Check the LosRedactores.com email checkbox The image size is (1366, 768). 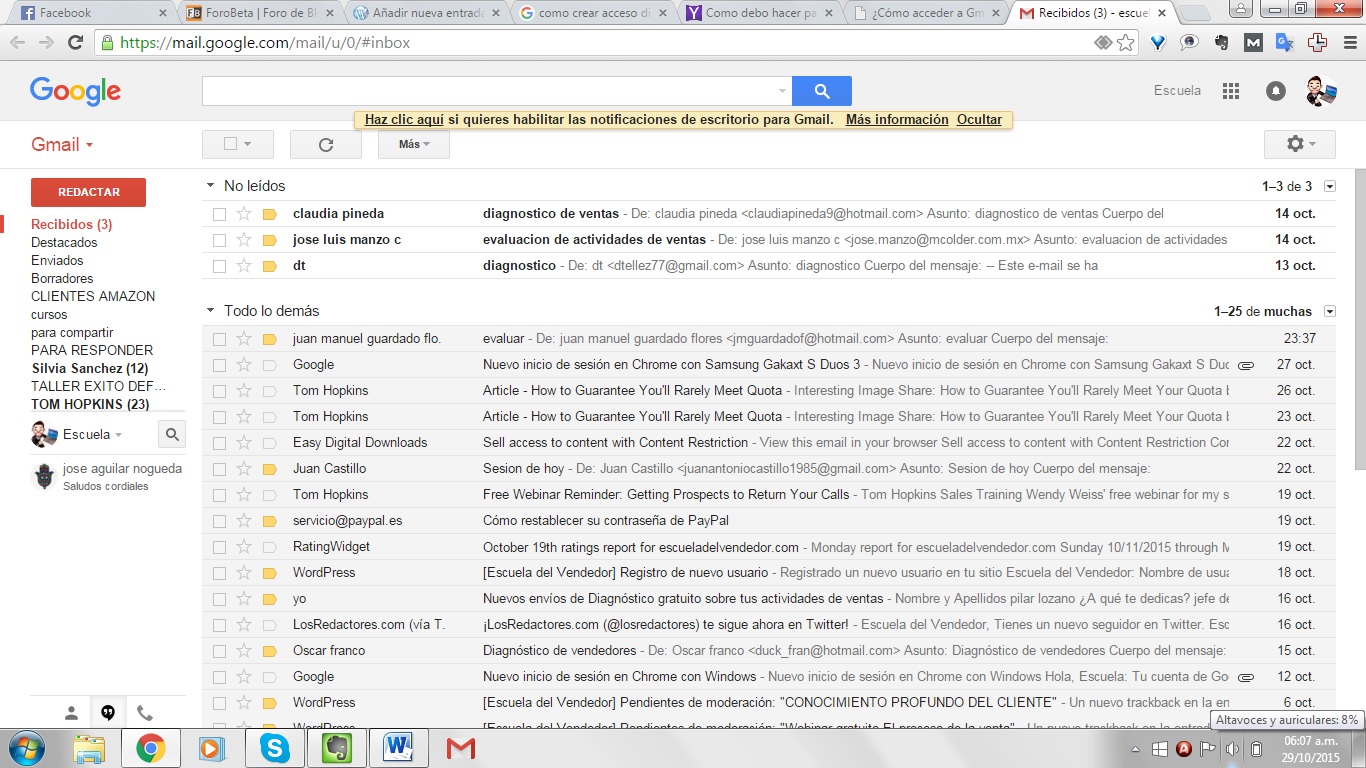click(x=219, y=624)
